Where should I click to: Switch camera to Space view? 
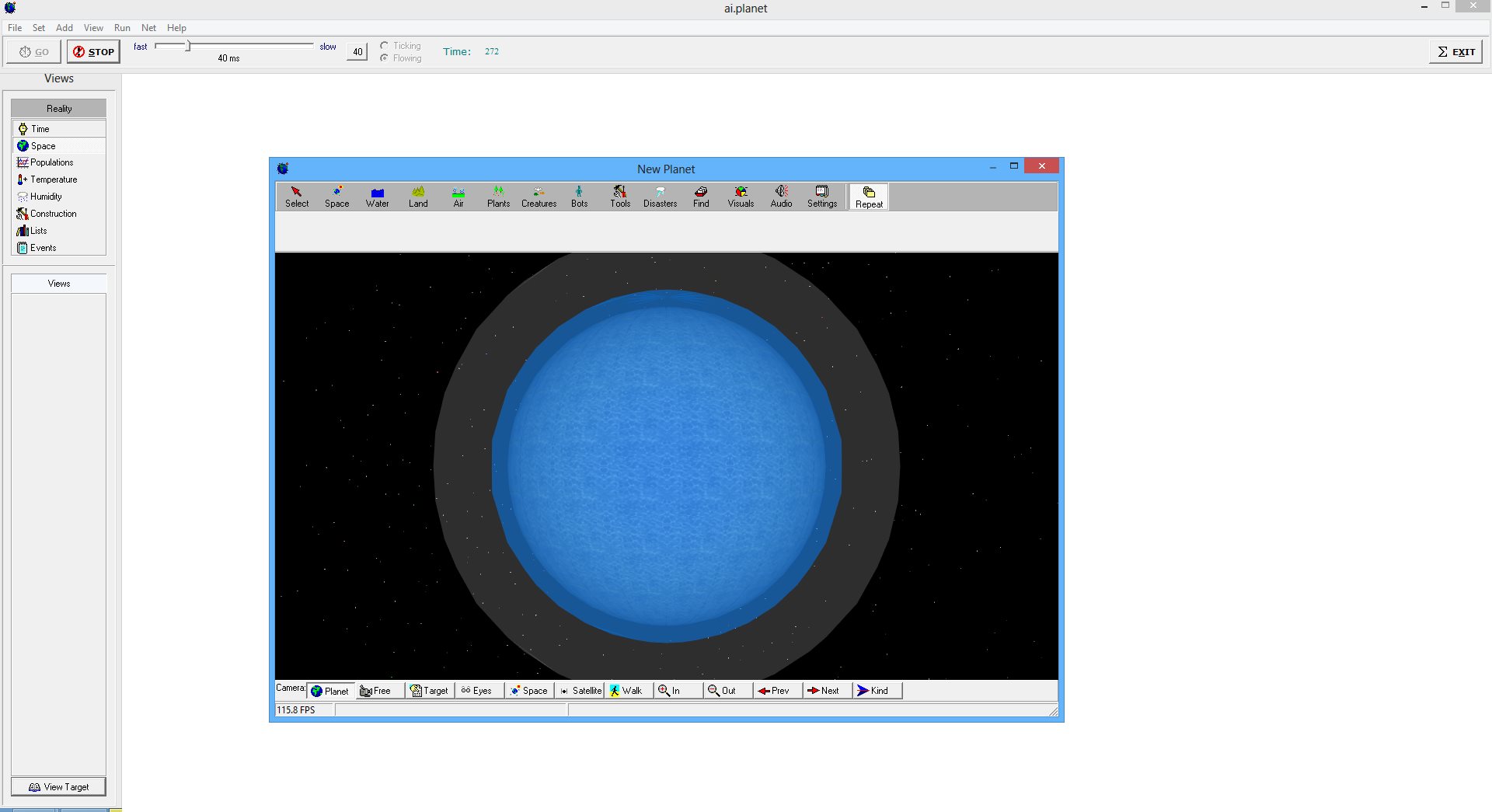pos(529,691)
